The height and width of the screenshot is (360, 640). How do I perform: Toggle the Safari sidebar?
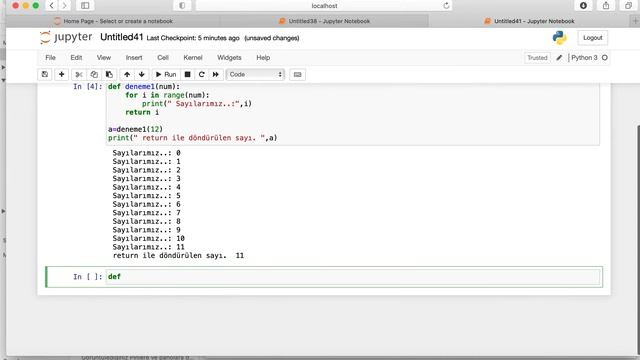85,6
